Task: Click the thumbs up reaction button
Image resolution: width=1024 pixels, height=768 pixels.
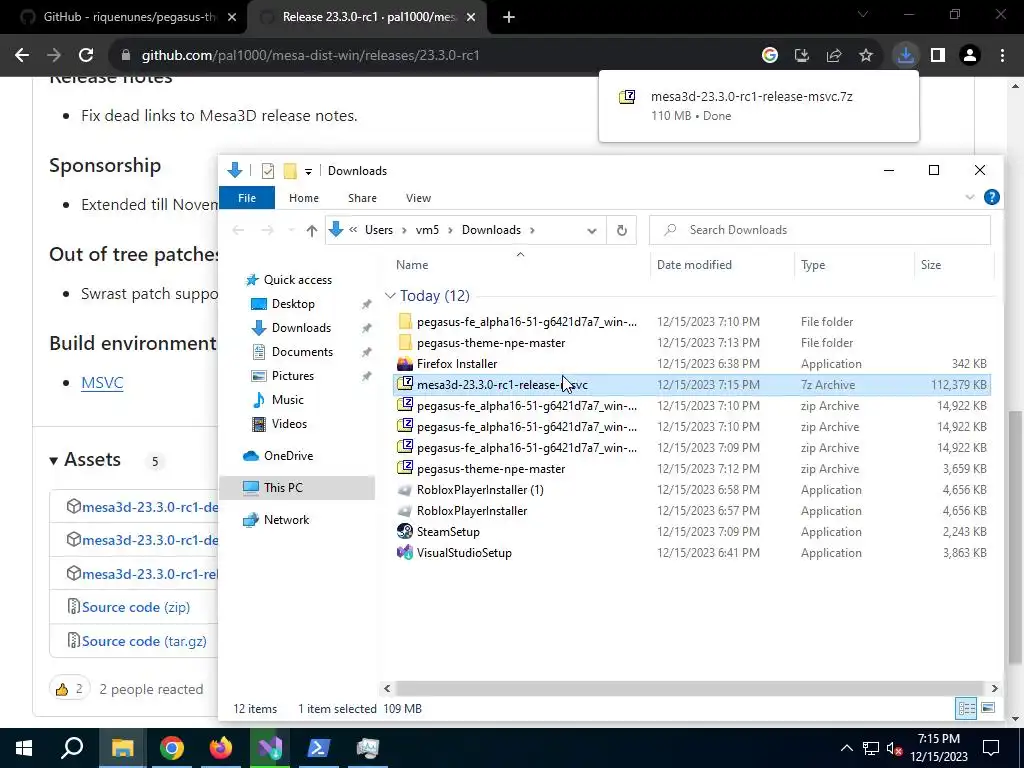Action: click(69, 689)
